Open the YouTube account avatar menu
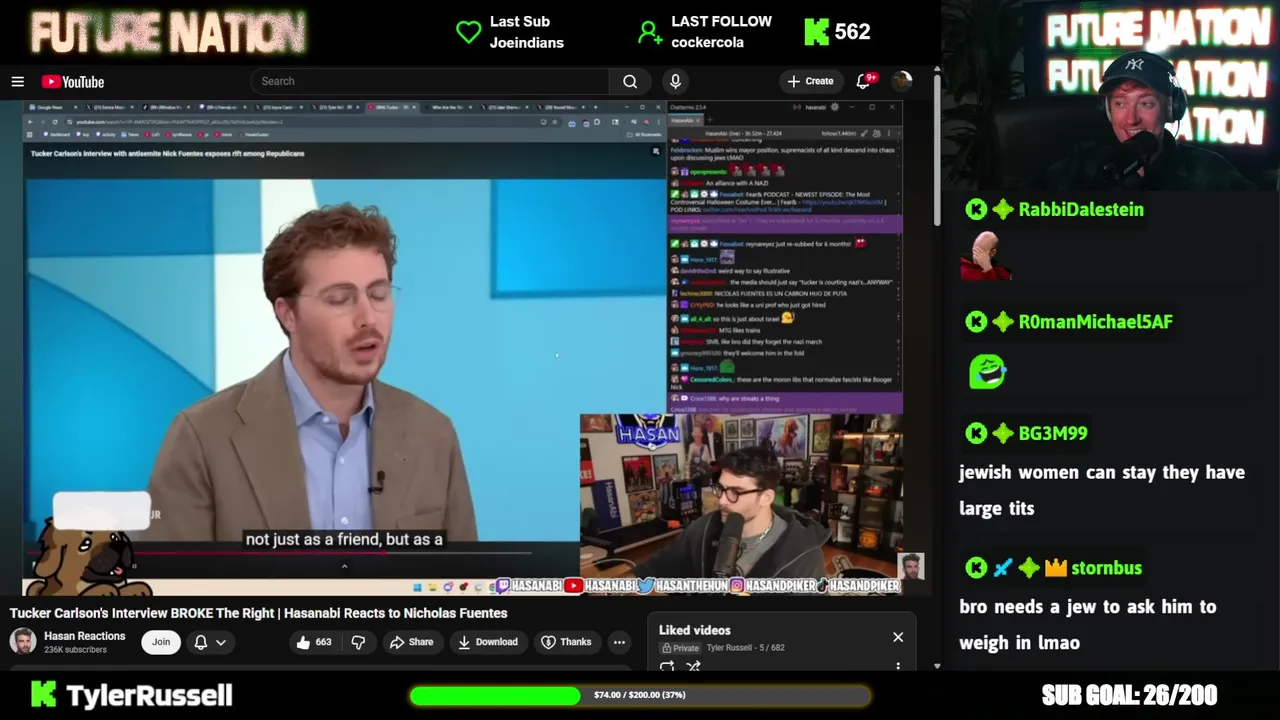The image size is (1280, 720). pos(902,81)
